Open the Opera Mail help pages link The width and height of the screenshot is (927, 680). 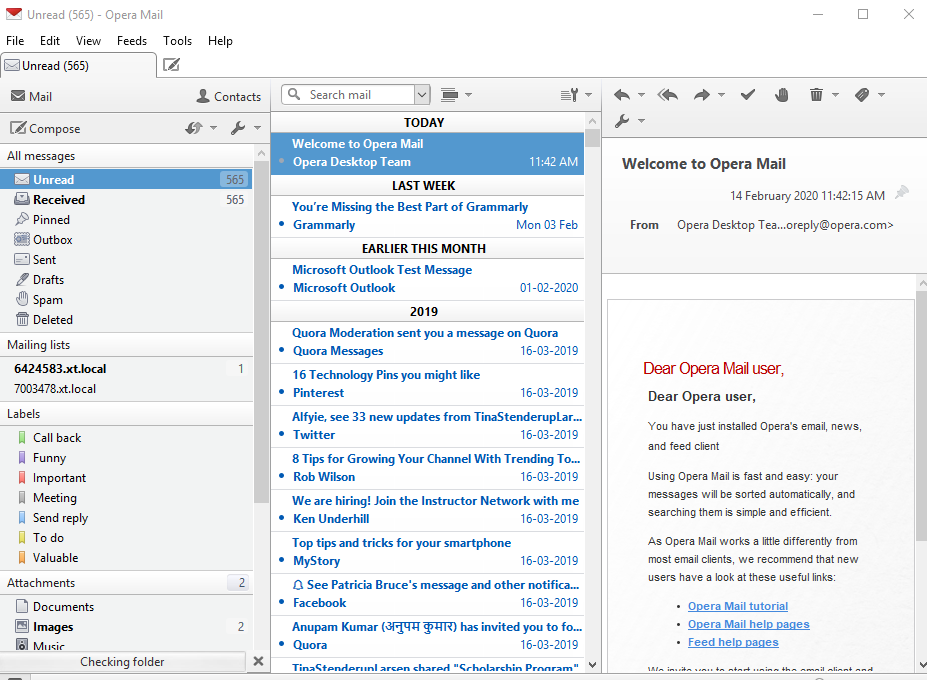(x=748, y=624)
